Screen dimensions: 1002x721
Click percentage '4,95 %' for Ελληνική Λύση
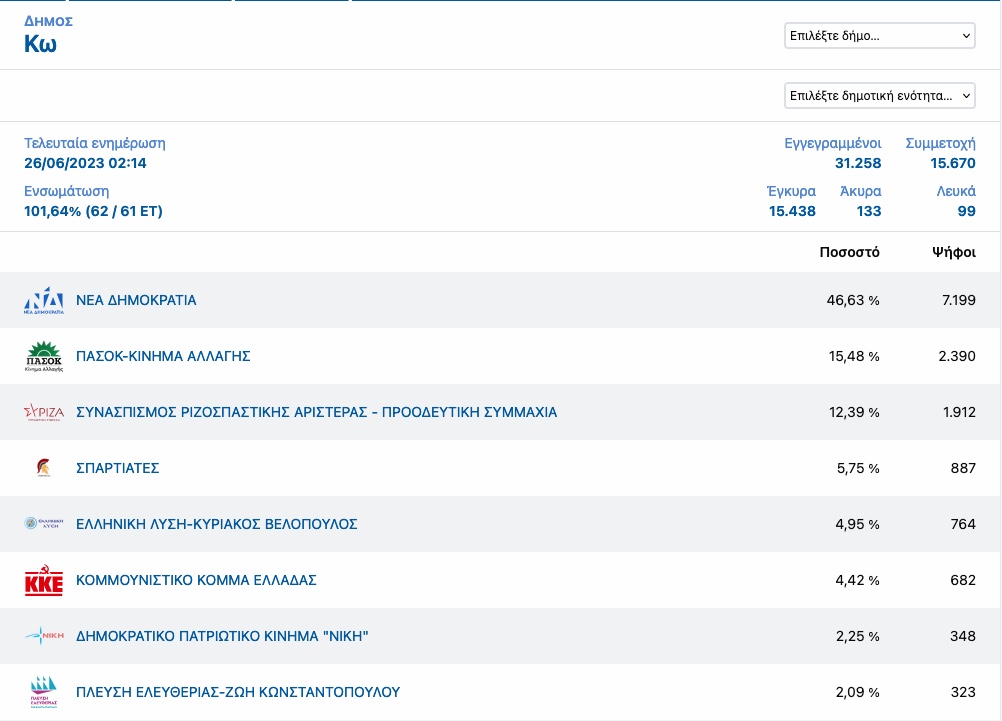click(858, 524)
